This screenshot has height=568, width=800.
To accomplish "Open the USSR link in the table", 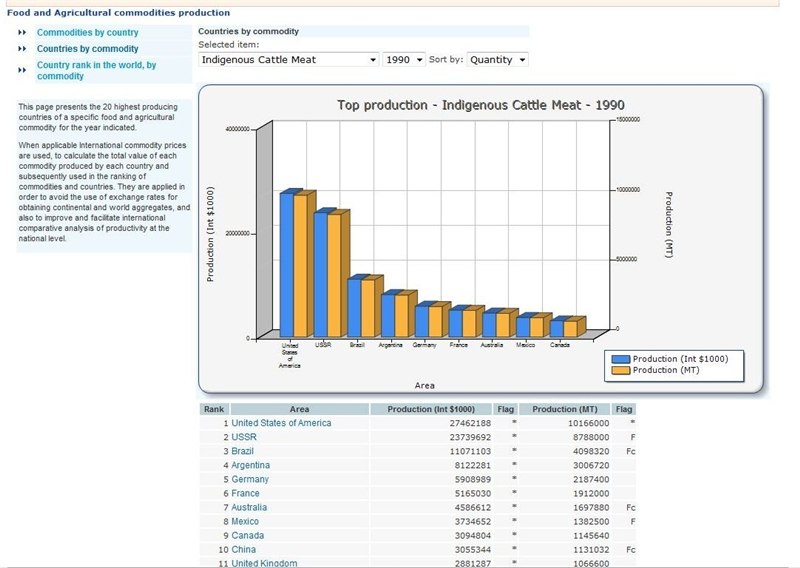I will coord(244,437).
